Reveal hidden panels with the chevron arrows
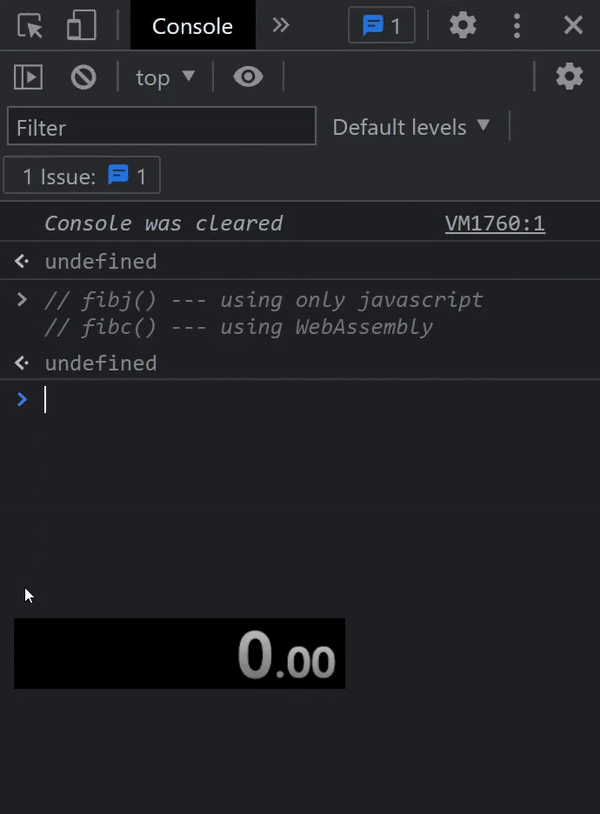The image size is (600, 814). tap(282, 26)
